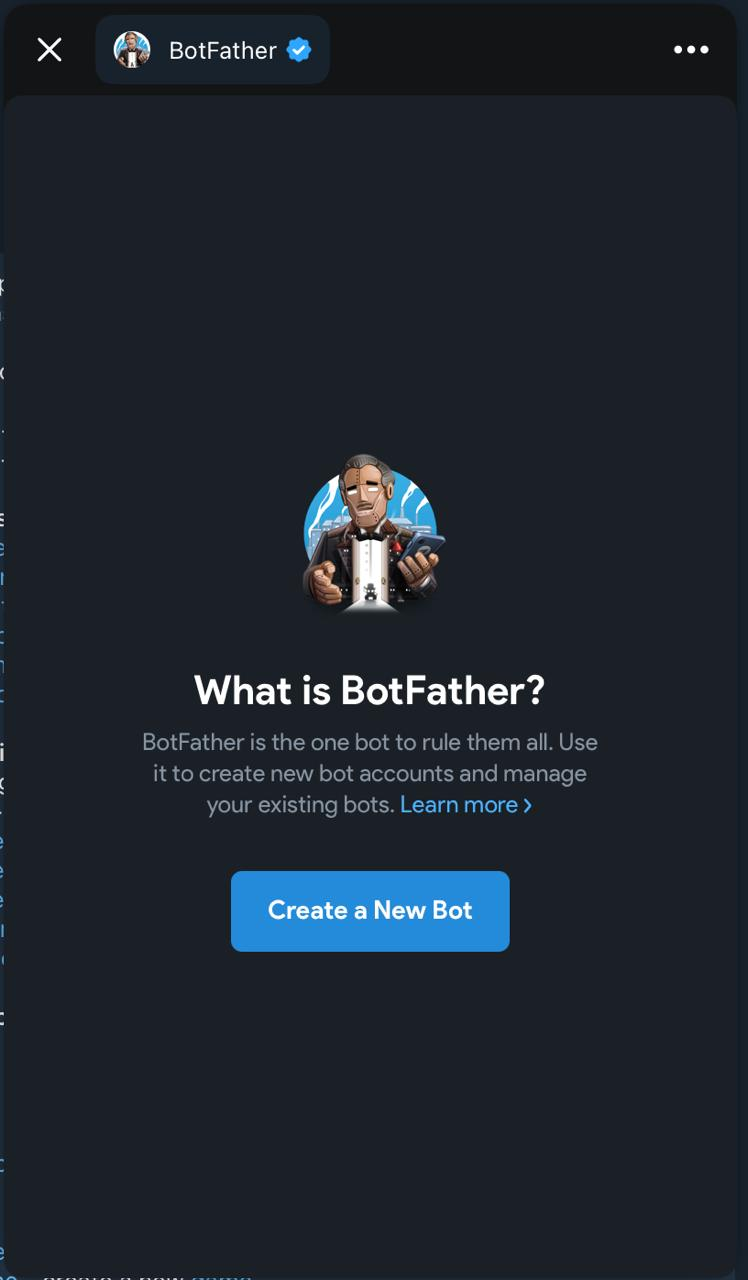This screenshot has width=748, height=1280.
Task: Click the chevron arrow after "Learn more"
Action: point(528,805)
